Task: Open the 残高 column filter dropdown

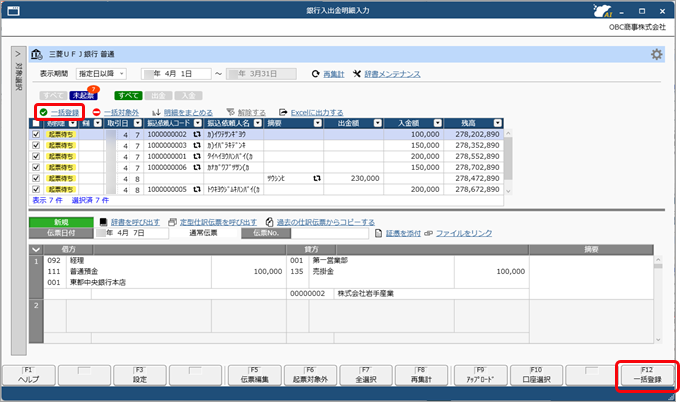Action: (x=497, y=123)
